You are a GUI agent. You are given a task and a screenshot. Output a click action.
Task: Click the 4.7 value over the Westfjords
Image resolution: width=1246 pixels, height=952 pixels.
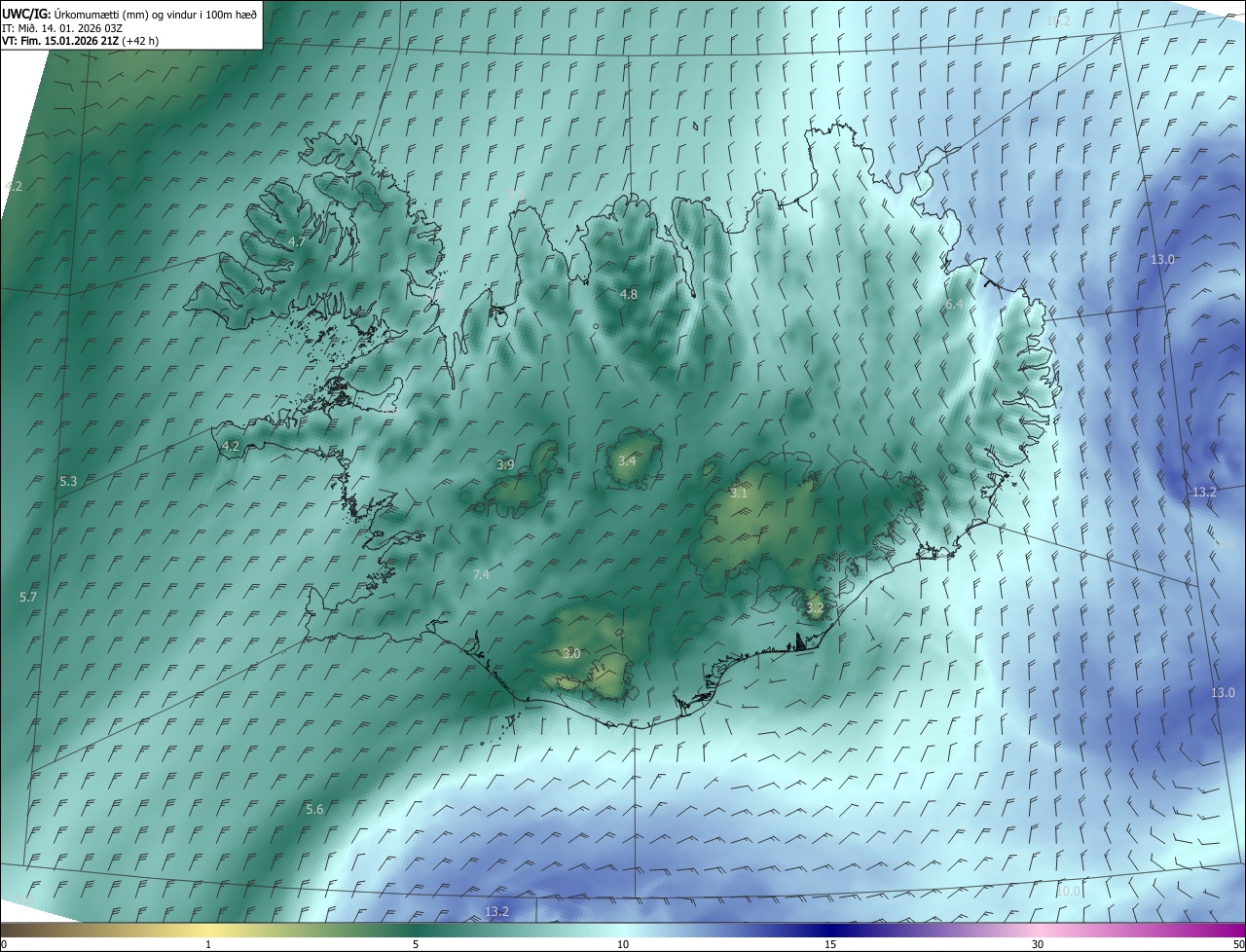click(297, 241)
